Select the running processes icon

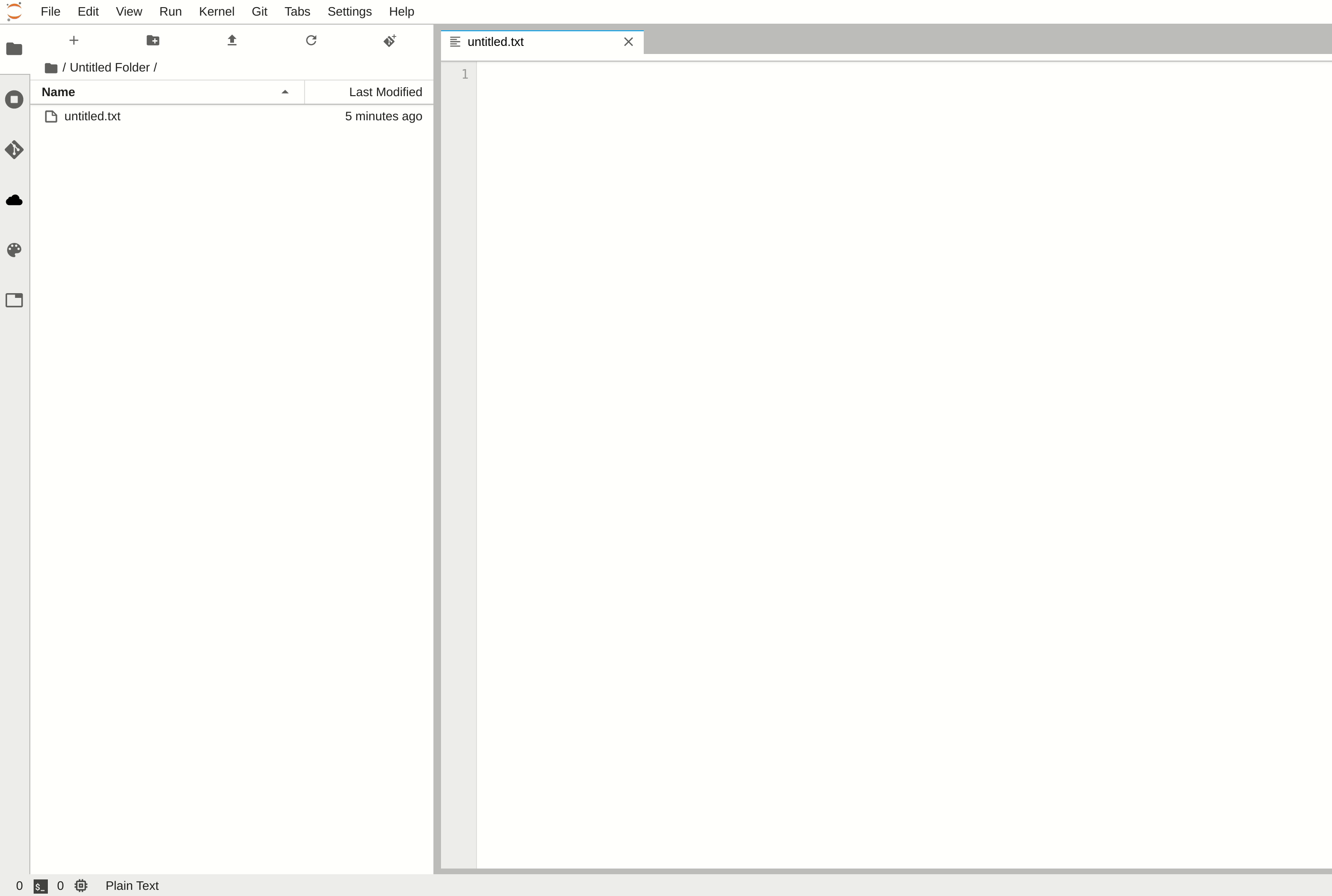click(14, 99)
